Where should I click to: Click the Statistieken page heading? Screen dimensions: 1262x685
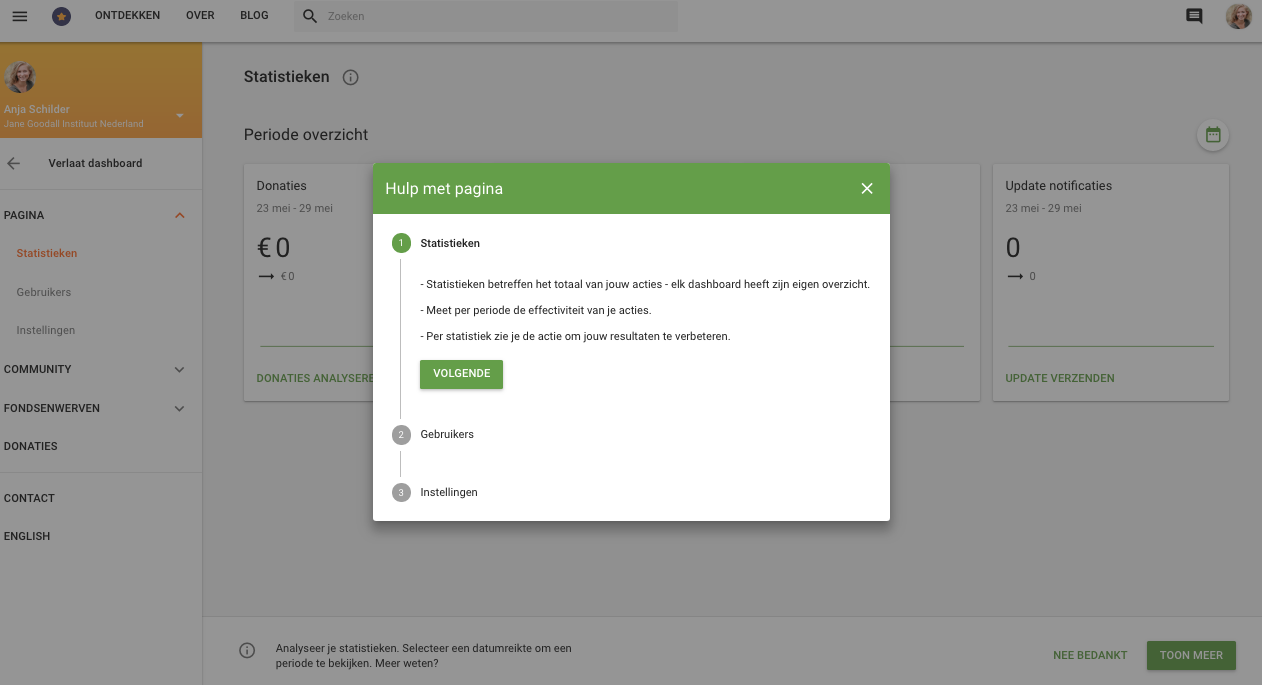(287, 76)
